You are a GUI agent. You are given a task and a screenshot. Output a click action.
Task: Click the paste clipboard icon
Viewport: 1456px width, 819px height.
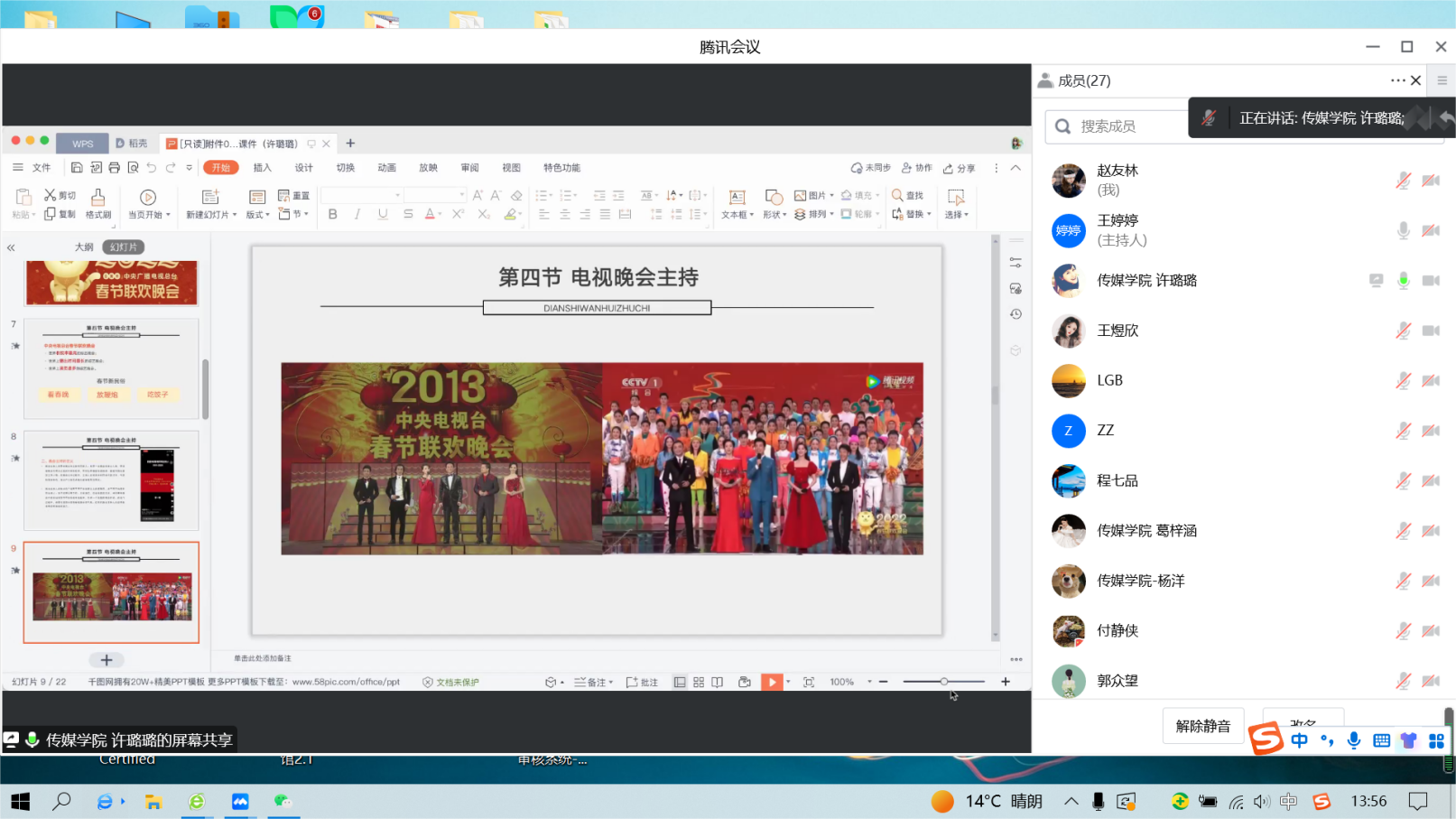23,197
